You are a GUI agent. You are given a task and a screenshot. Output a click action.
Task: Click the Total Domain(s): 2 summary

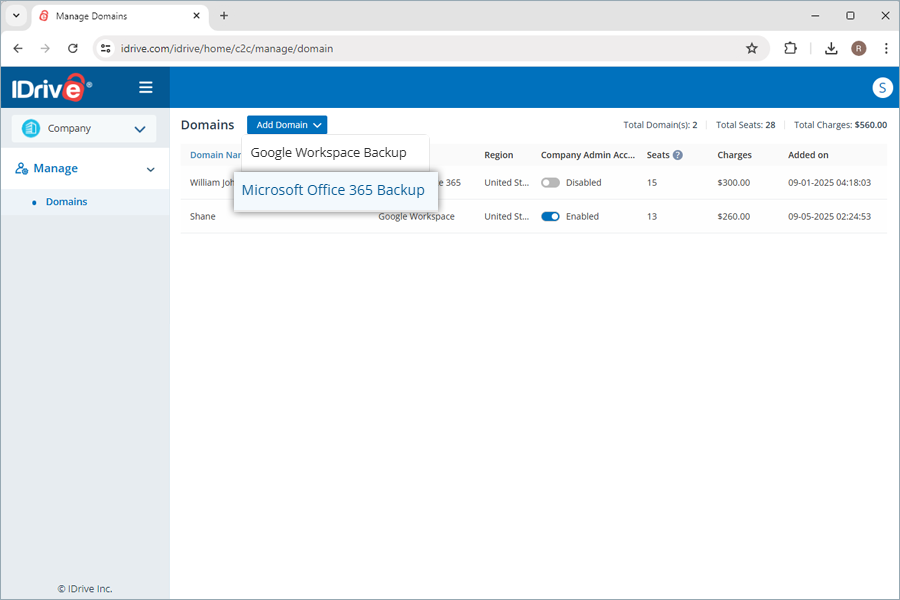660,125
